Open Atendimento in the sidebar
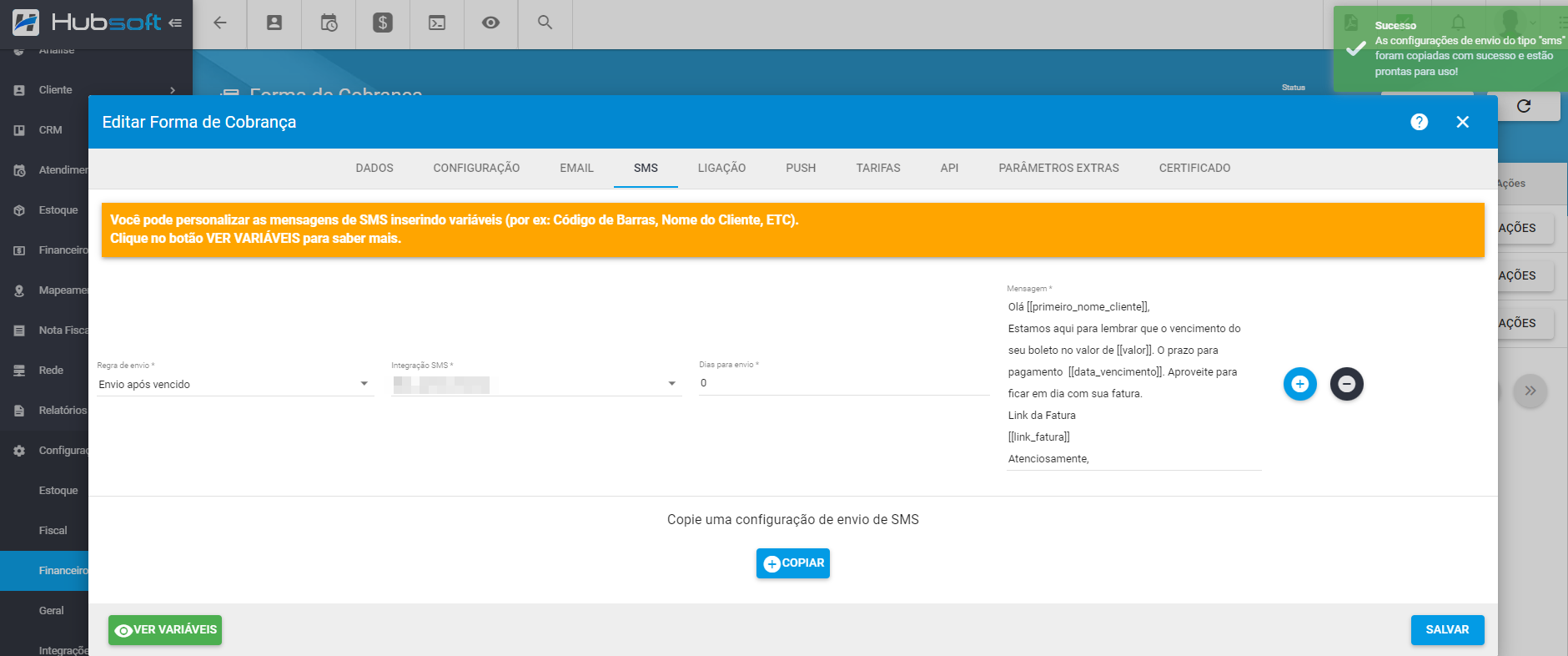This screenshot has height=656, width=1568. 44,170
